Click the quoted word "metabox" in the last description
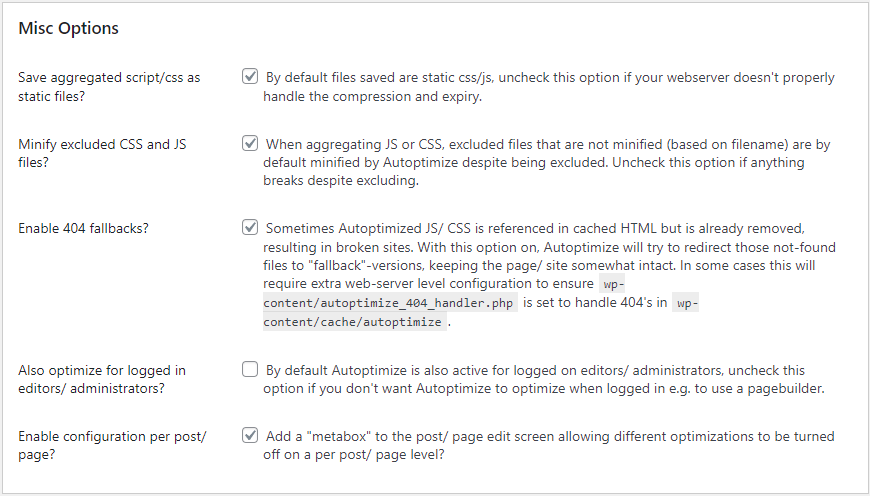The height and width of the screenshot is (496, 870). coord(342,437)
